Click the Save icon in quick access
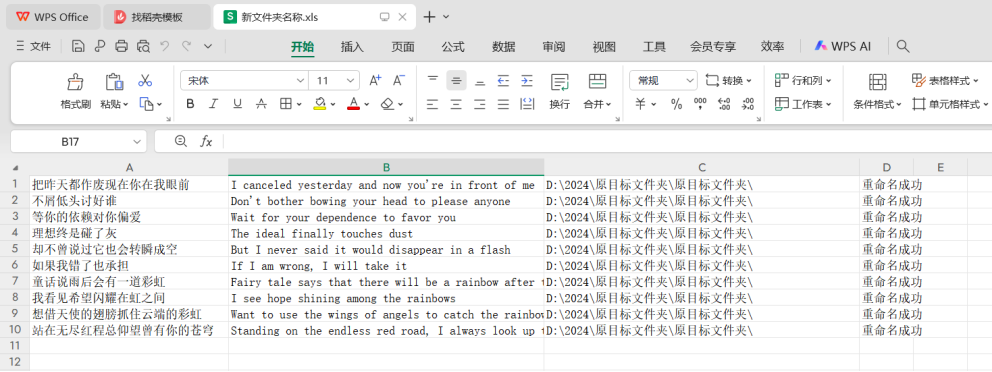 click(x=78, y=46)
